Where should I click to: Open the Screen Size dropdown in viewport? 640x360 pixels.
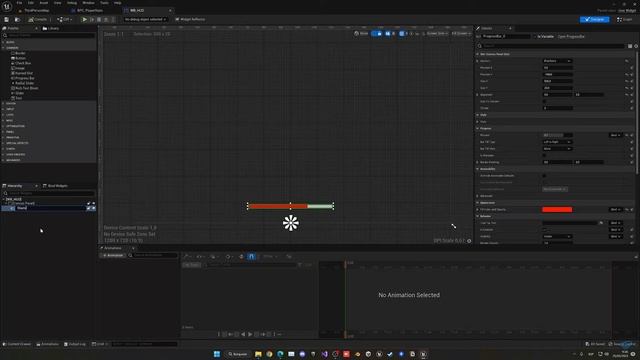[436, 33]
